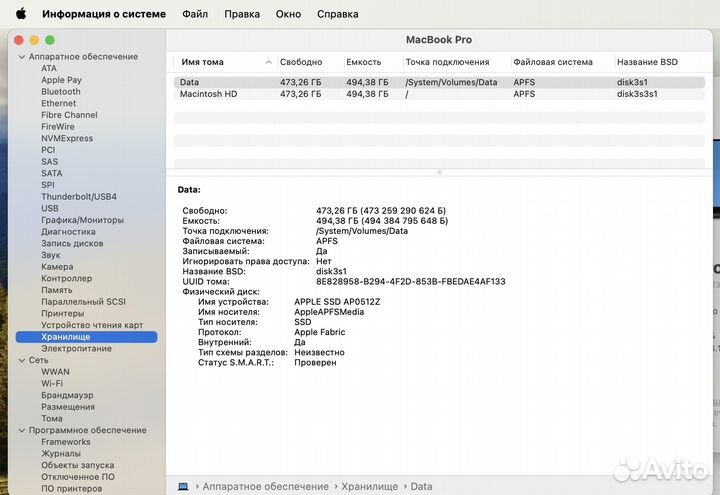Image resolution: width=720 pixels, height=495 pixels.
Task: Select Электропитание in the sidebar
Action: click(x=77, y=349)
